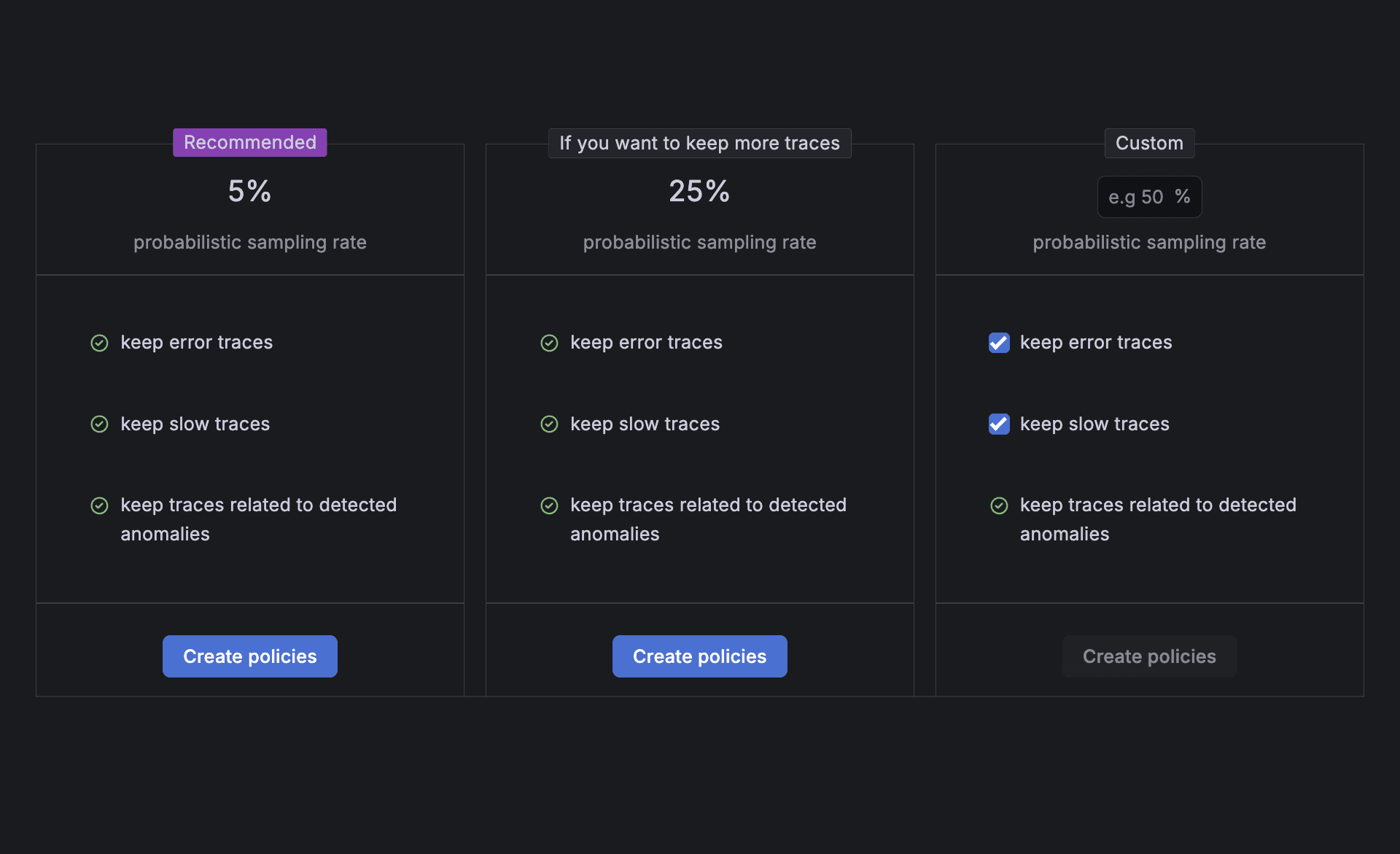
Task: Click the custom sampling rate input field
Action: click(1135, 197)
